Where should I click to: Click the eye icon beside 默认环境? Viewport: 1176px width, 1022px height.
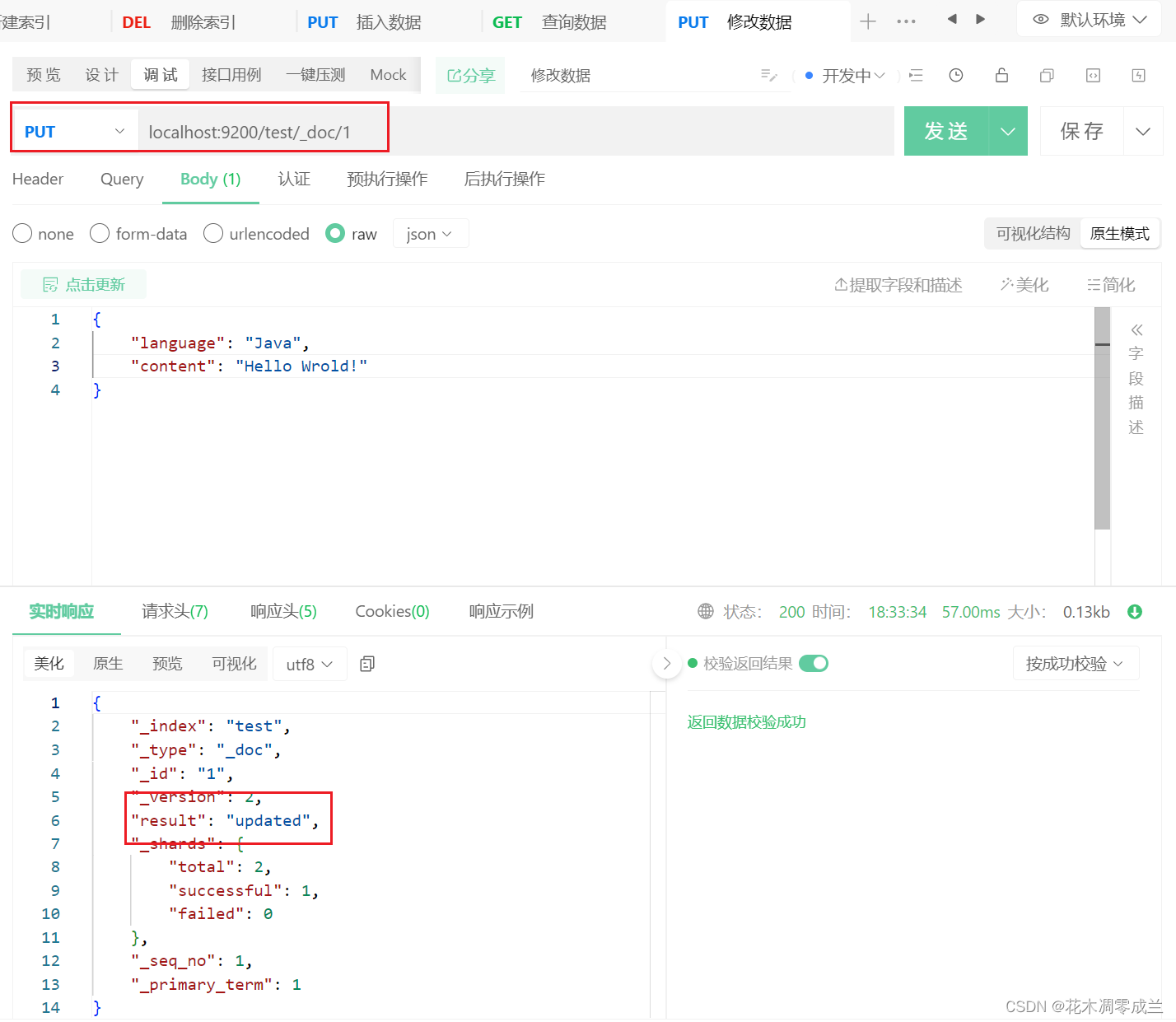(x=1041, y=19)
